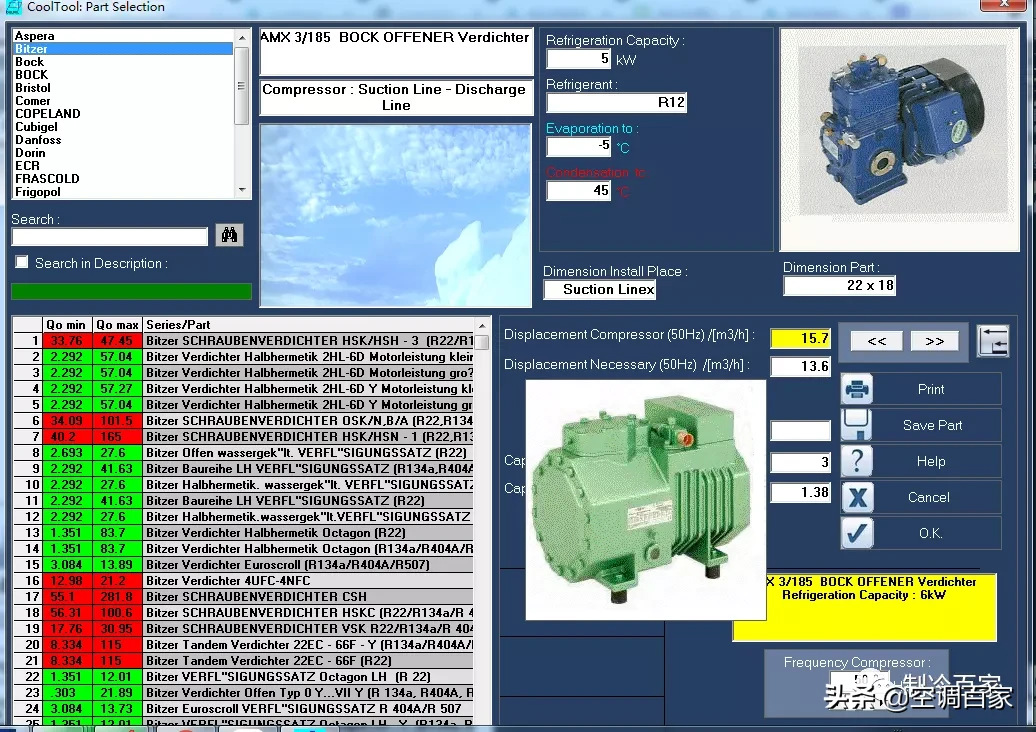Select row 8 Bitzer Offen wassergek row

(243, 453)
